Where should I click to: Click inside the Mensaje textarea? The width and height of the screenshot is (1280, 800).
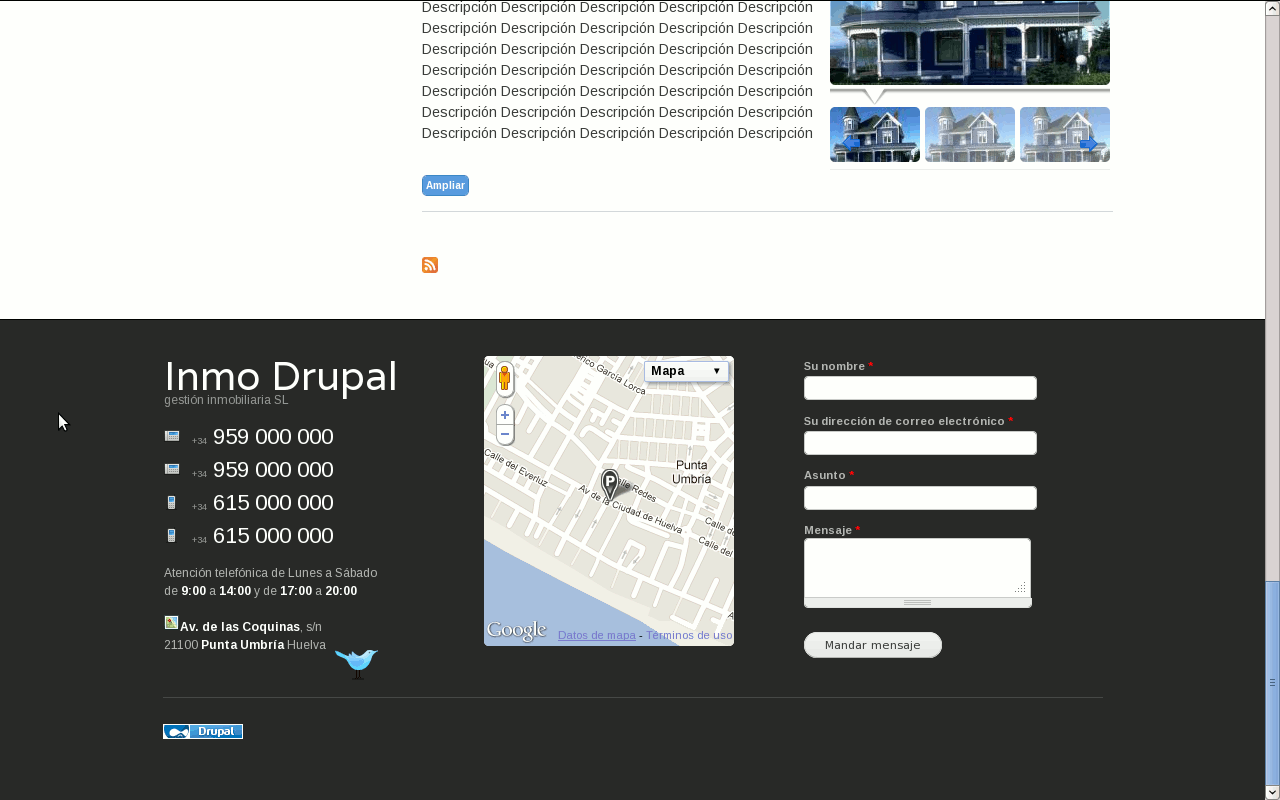[x=916, y=567]
